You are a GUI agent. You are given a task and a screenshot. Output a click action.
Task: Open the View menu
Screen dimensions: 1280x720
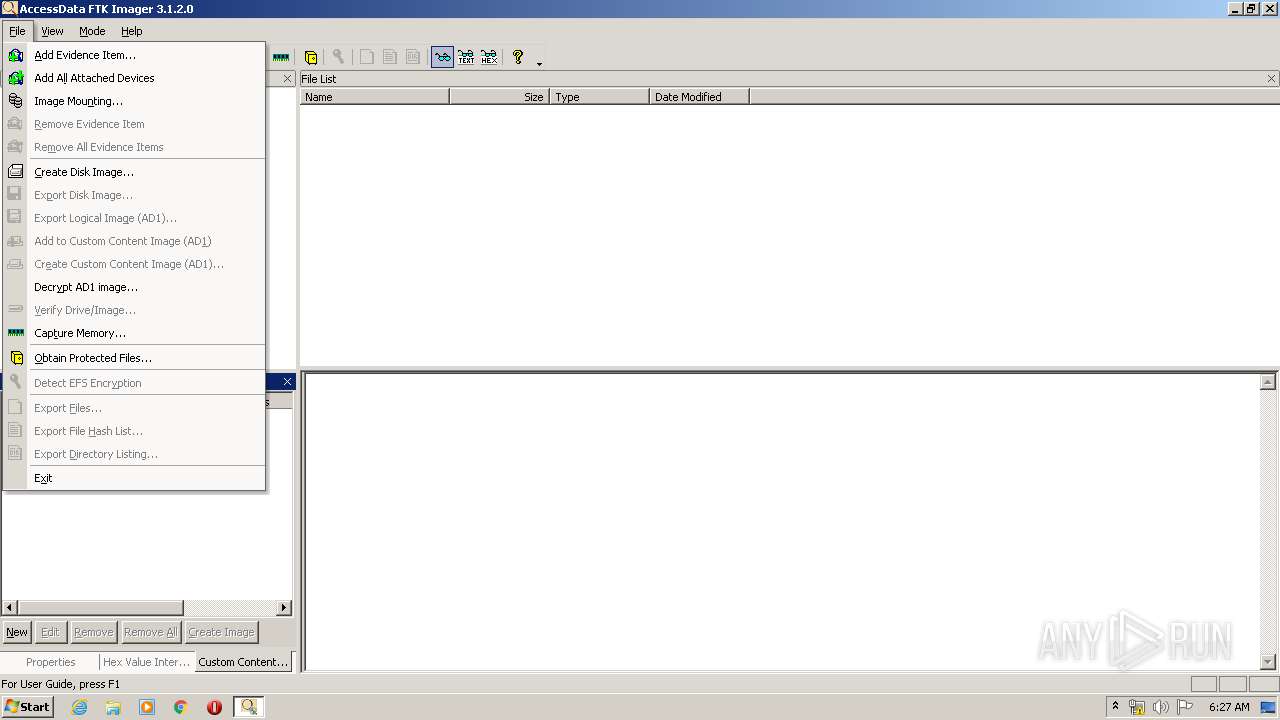coord(52,31)
